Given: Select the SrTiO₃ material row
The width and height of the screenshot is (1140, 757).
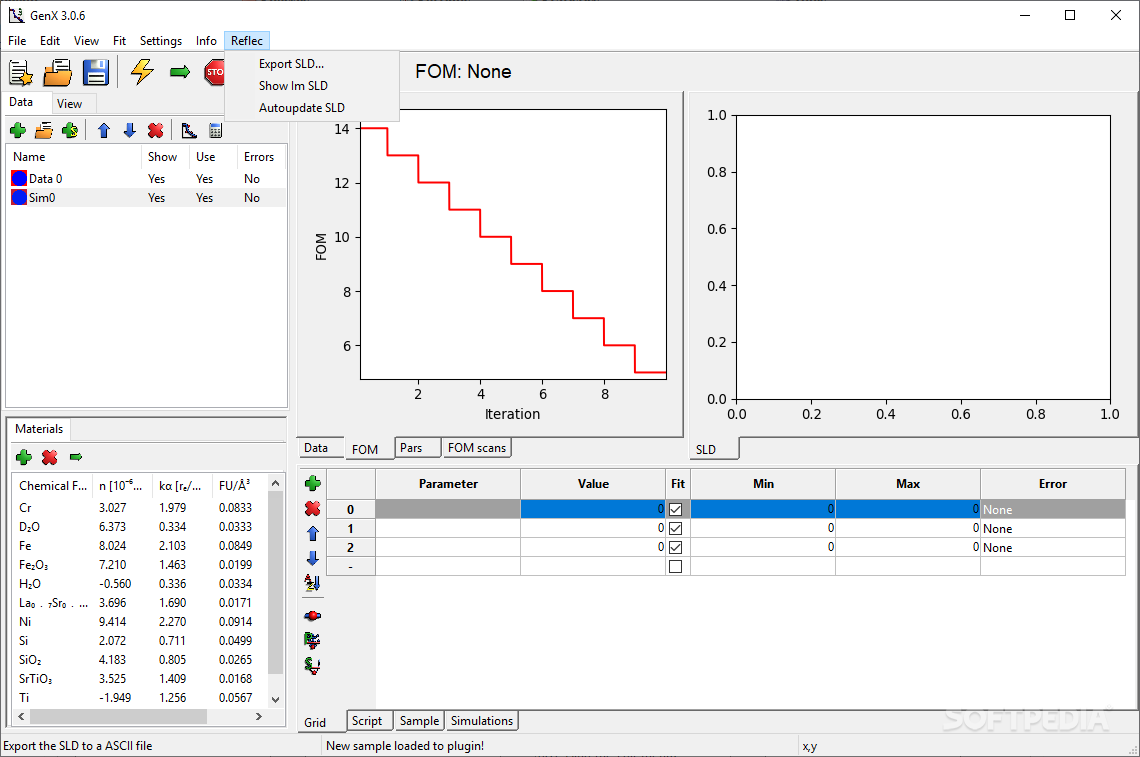Looking at the screenshot, I should pos(138,678).
